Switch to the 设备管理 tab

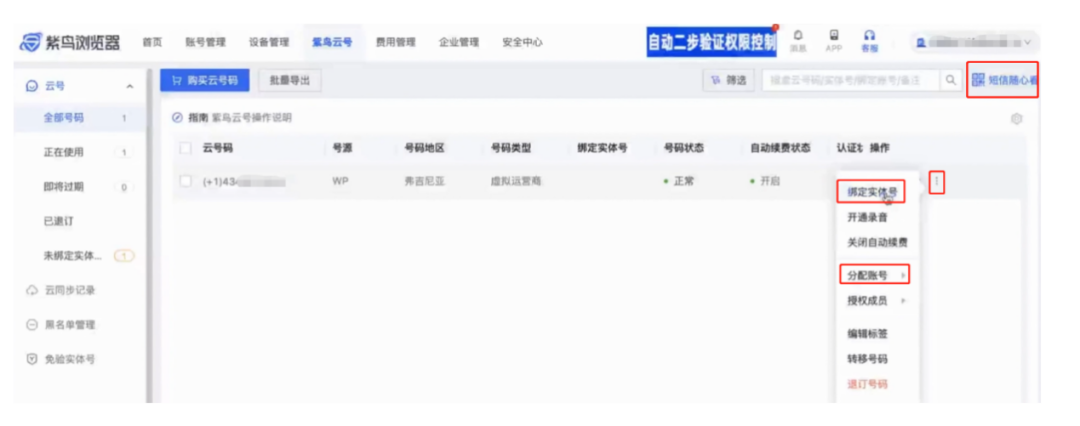pyautogui.click(x=268, y=43)
